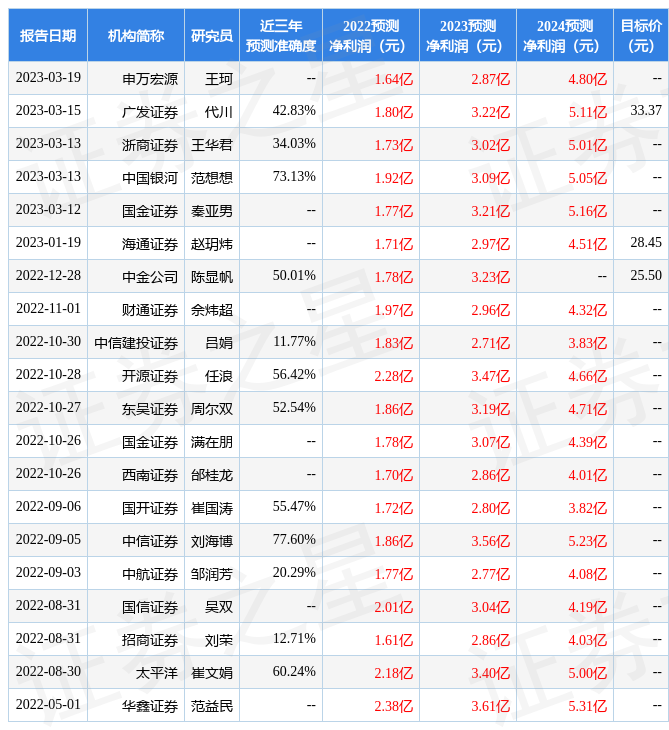Click the 广发证券 institution name
This screenshot has width=669, height=730.
pos(150,112)
